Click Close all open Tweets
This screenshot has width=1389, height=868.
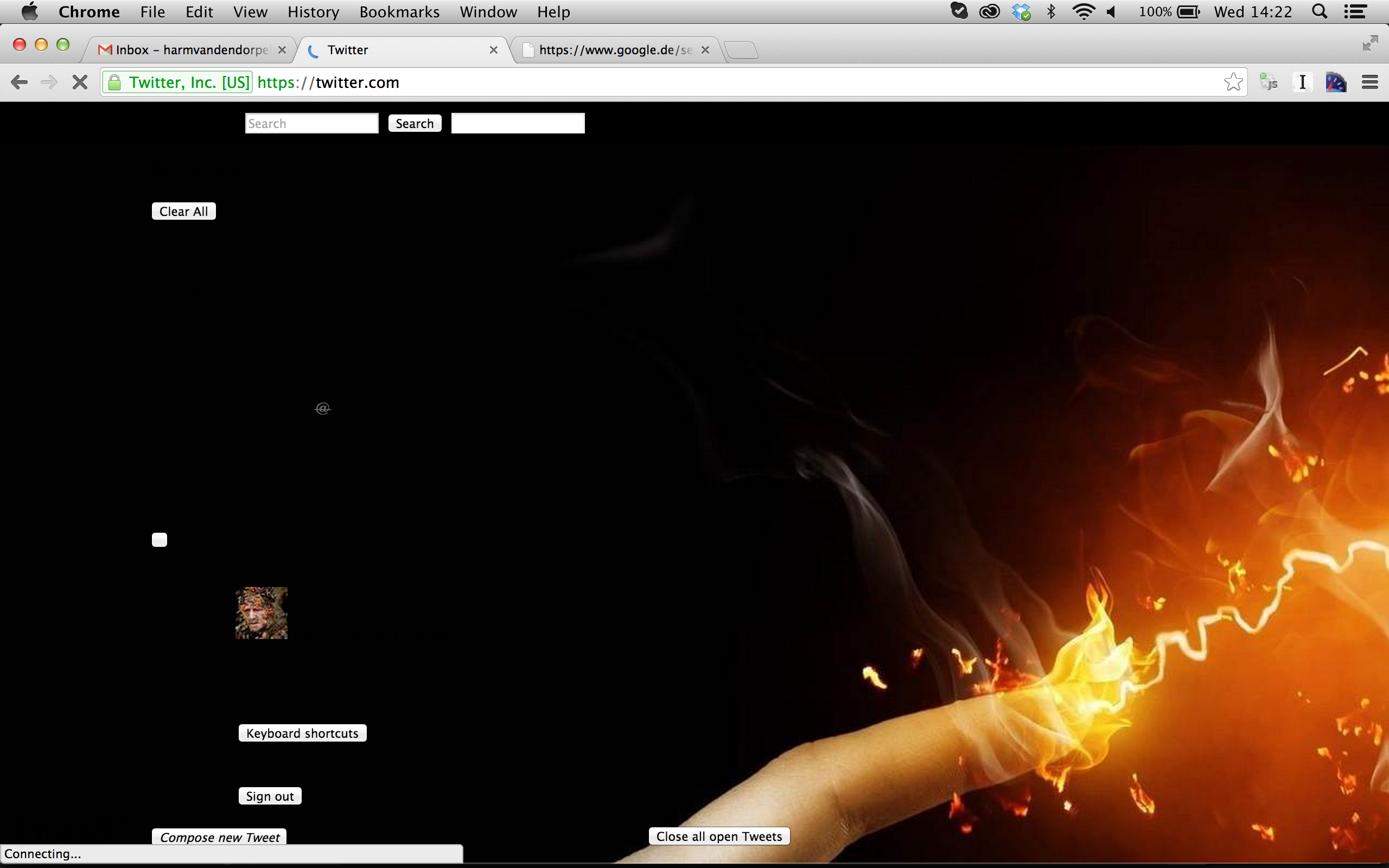pos(718,837)
